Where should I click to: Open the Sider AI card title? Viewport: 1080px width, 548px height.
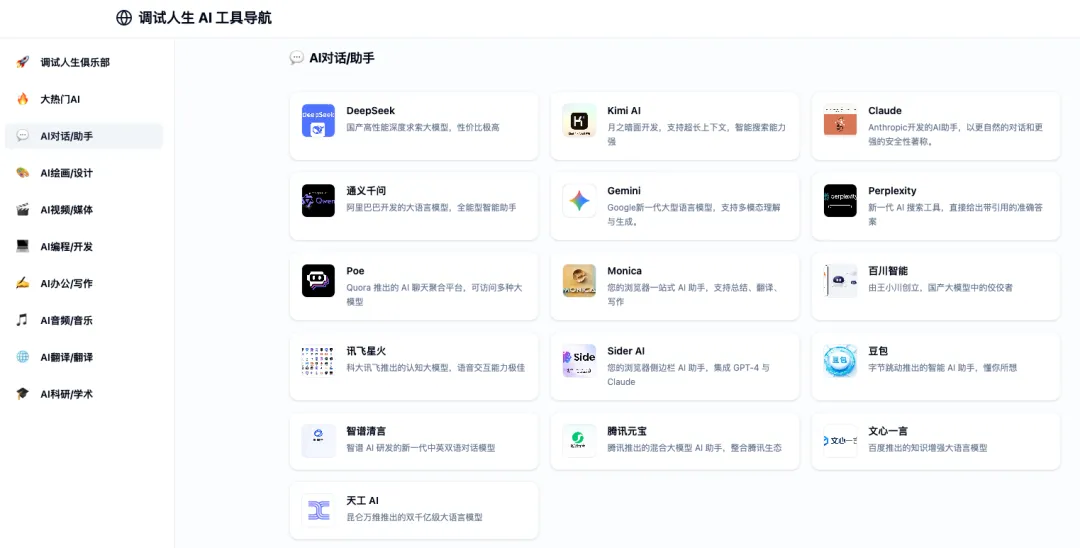[626, 351]
